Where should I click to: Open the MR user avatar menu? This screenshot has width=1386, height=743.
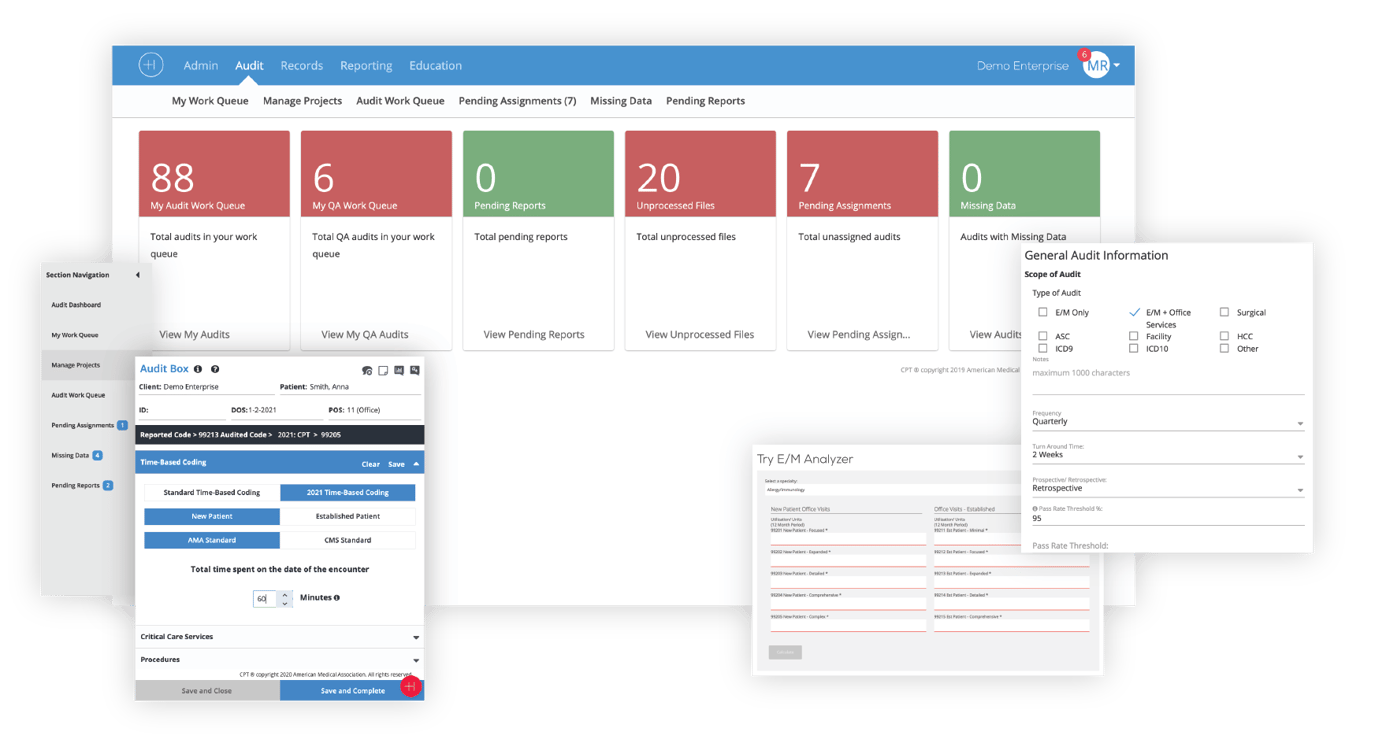[1097, 66]
